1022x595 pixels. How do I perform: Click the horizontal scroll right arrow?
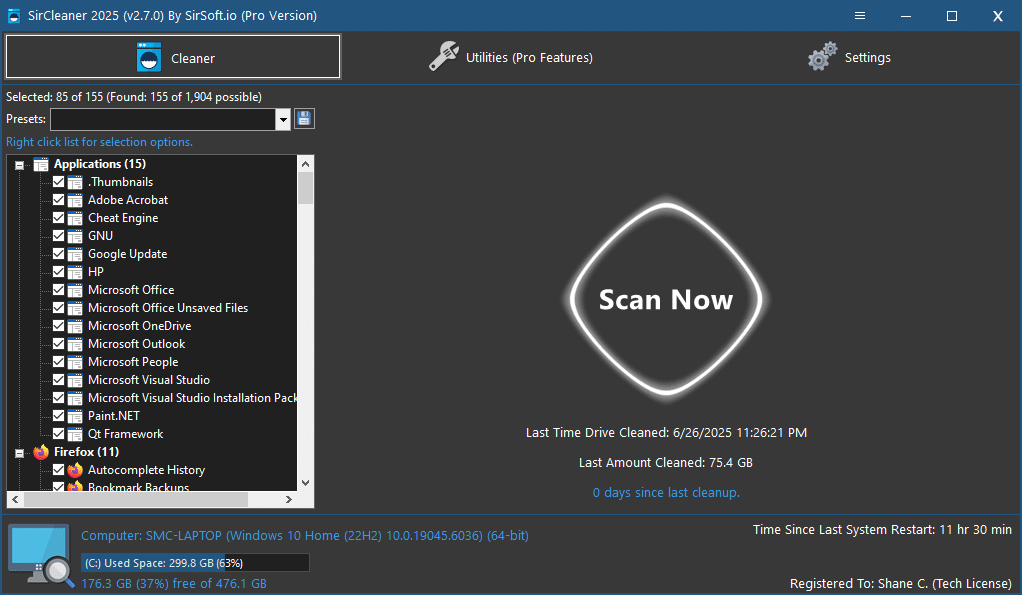[x=289, y=499]
